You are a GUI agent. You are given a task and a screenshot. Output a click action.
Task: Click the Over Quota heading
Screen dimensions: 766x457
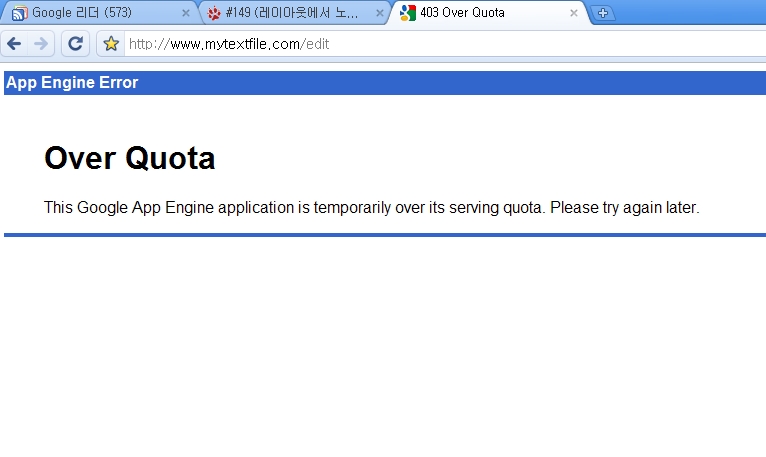point(129,158)
